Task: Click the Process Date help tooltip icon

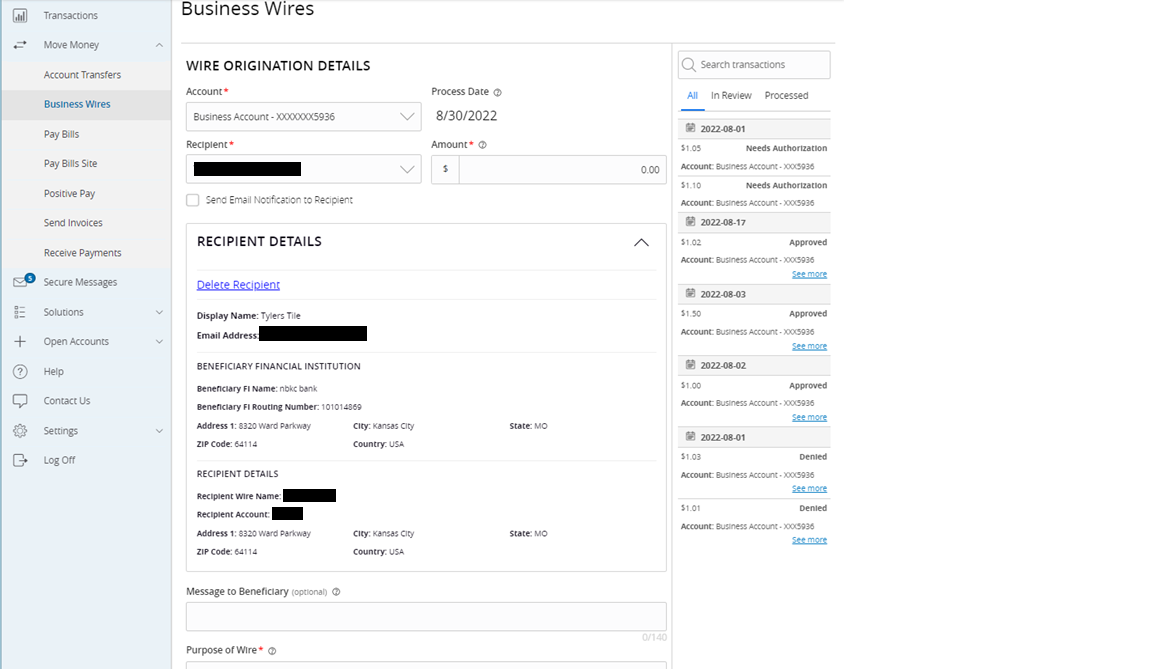Action: tap(497, 91)
